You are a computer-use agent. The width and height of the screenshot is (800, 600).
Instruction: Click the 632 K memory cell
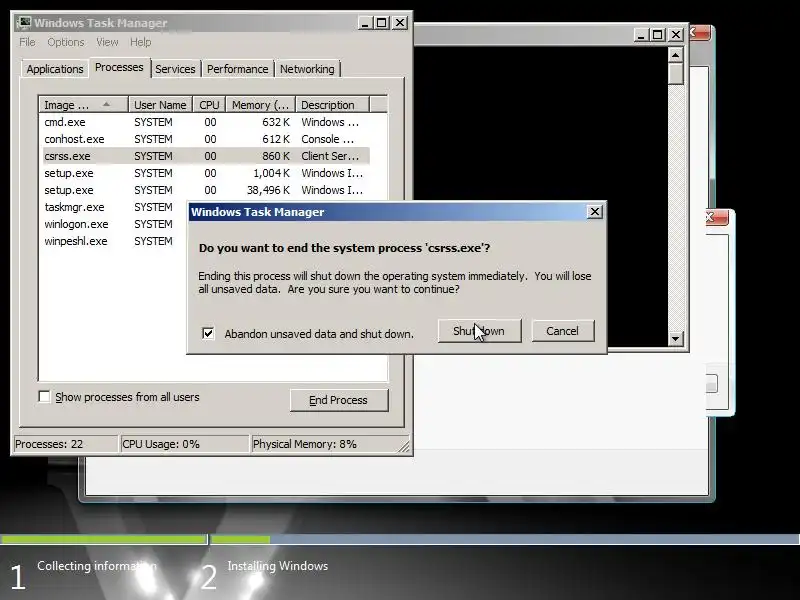point(276,122)
